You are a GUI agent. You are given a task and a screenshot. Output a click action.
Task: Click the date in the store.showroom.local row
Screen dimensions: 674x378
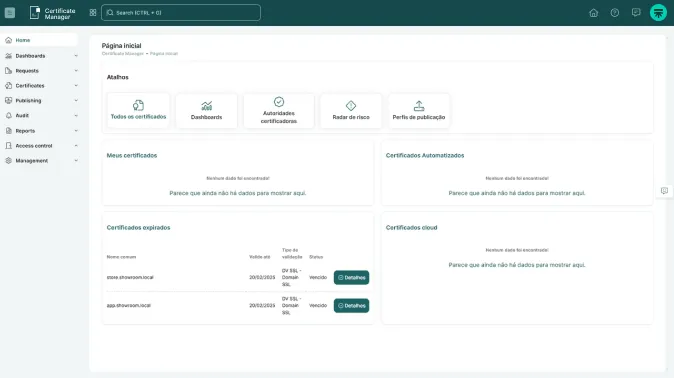click(262, 277)
